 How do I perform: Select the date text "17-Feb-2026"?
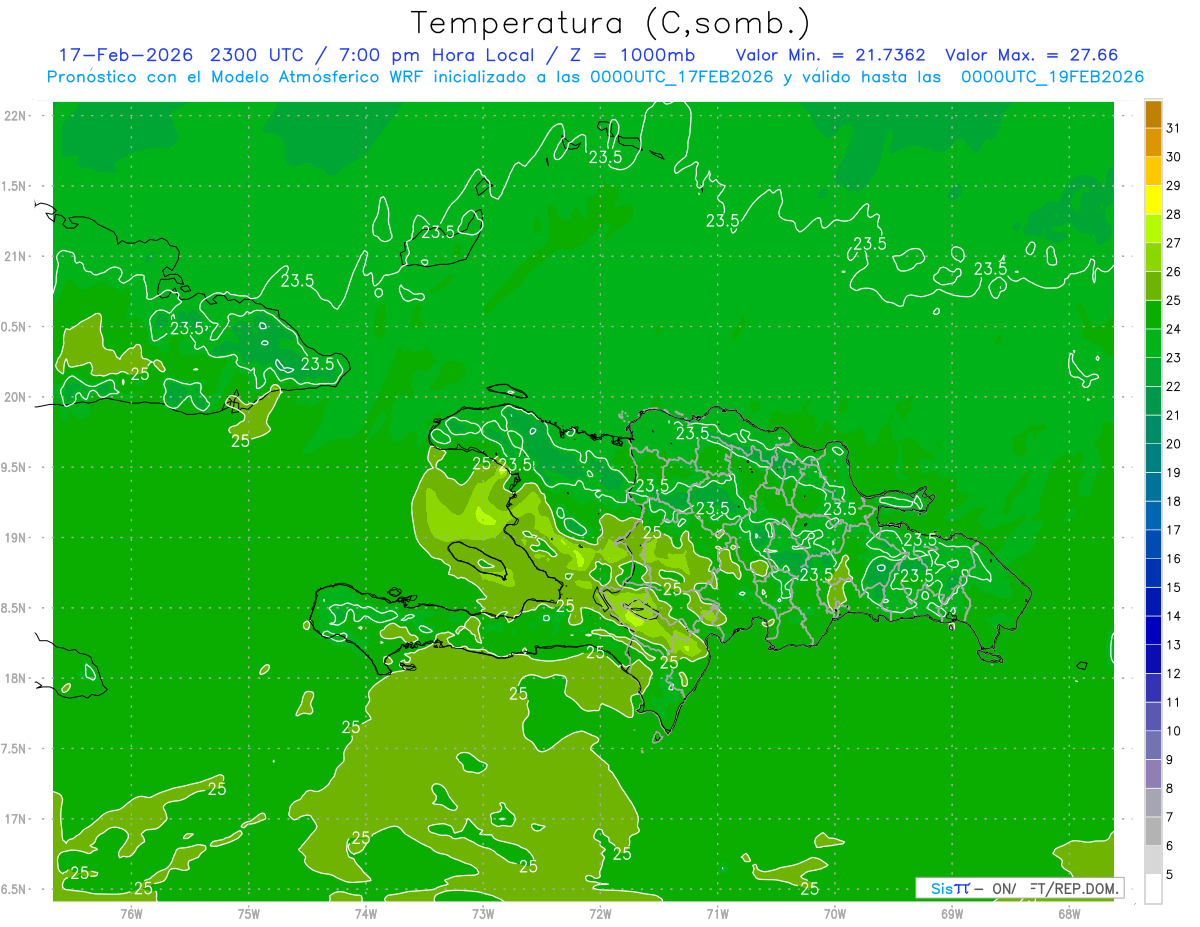click(x=127, y=55)
